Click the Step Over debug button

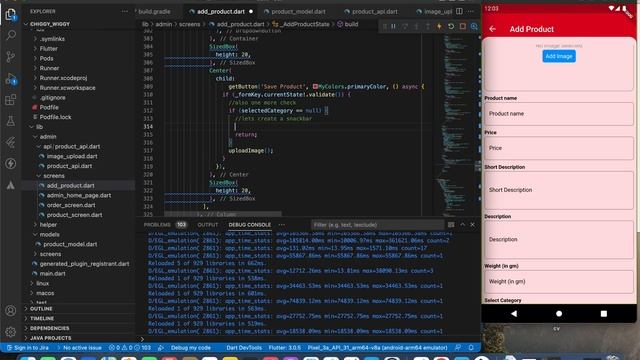click(x=405, y=26)
